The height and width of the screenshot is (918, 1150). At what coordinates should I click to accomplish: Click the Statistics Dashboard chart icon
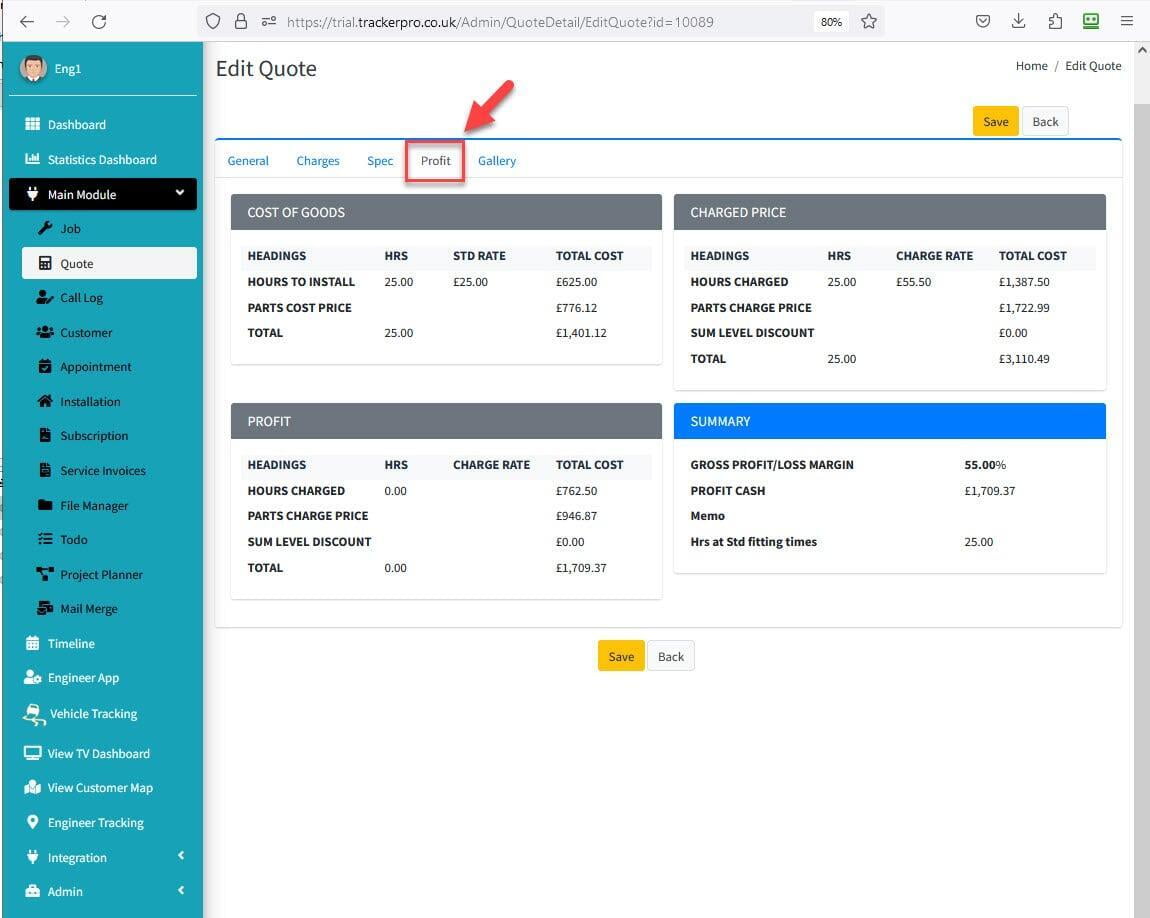tap(32, 159)
